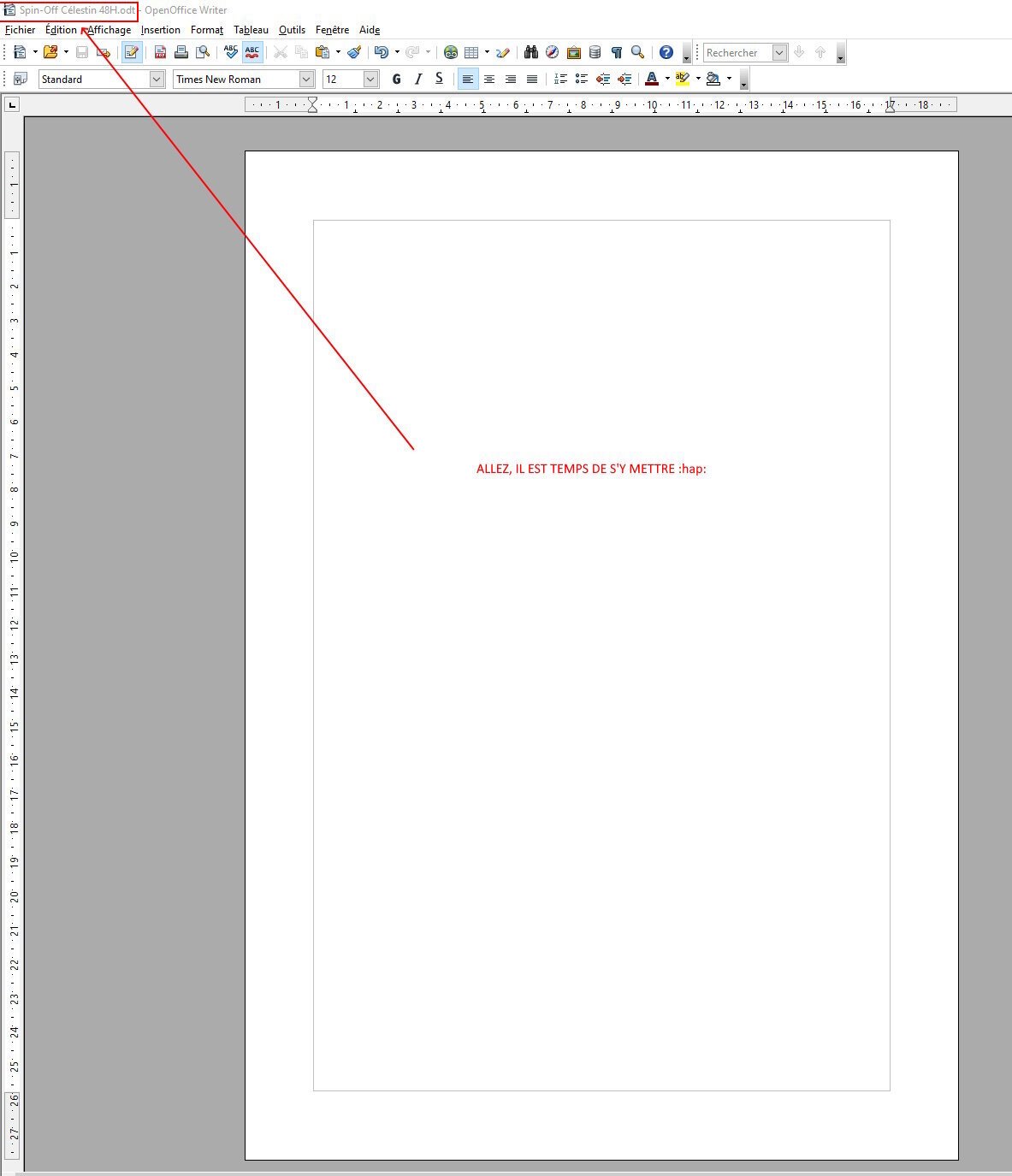Open the Affichage menu
Screen dimensions: 1012x1176
109,30
